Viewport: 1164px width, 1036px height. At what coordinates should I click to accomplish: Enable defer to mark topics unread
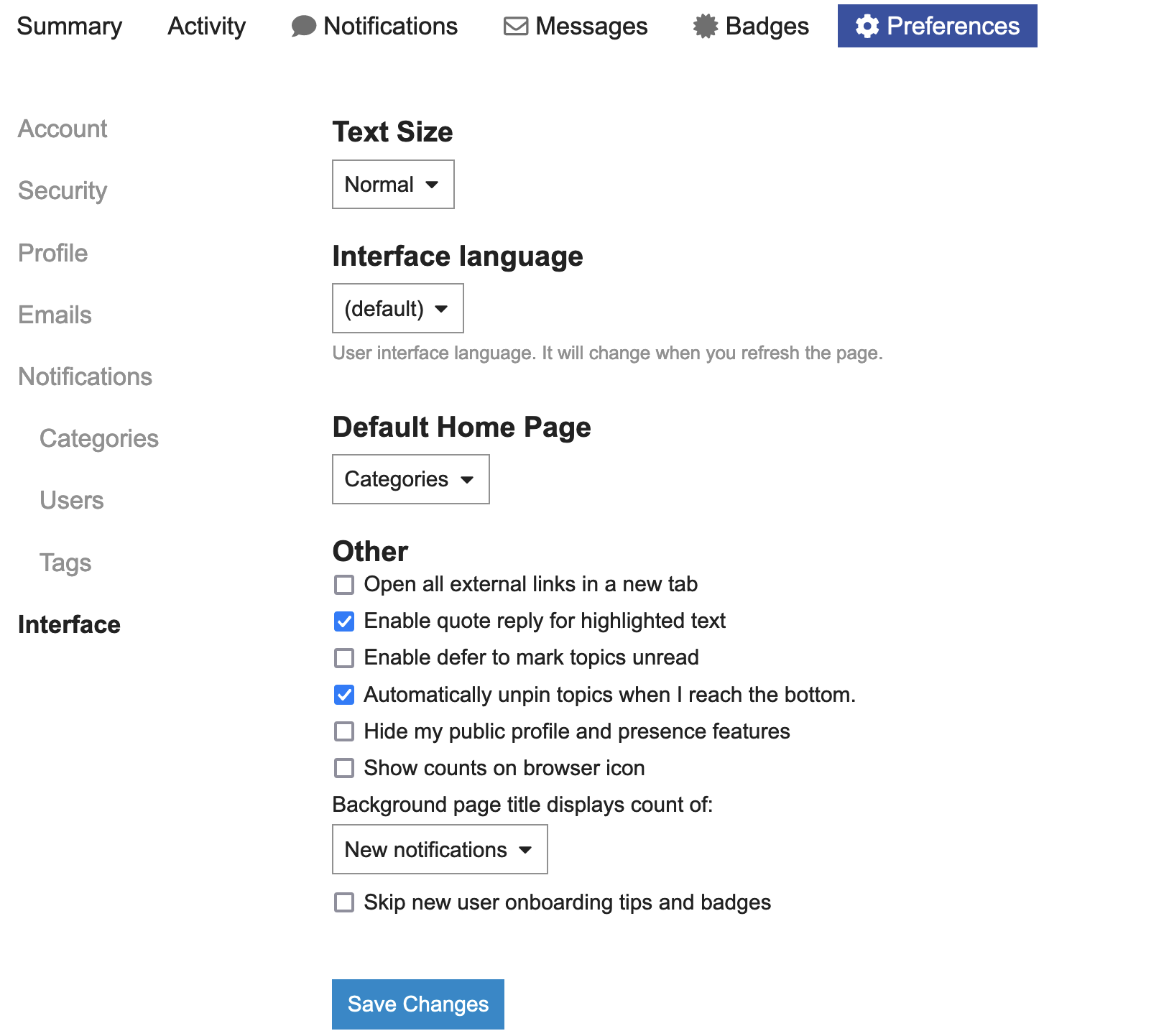point(344,658)
